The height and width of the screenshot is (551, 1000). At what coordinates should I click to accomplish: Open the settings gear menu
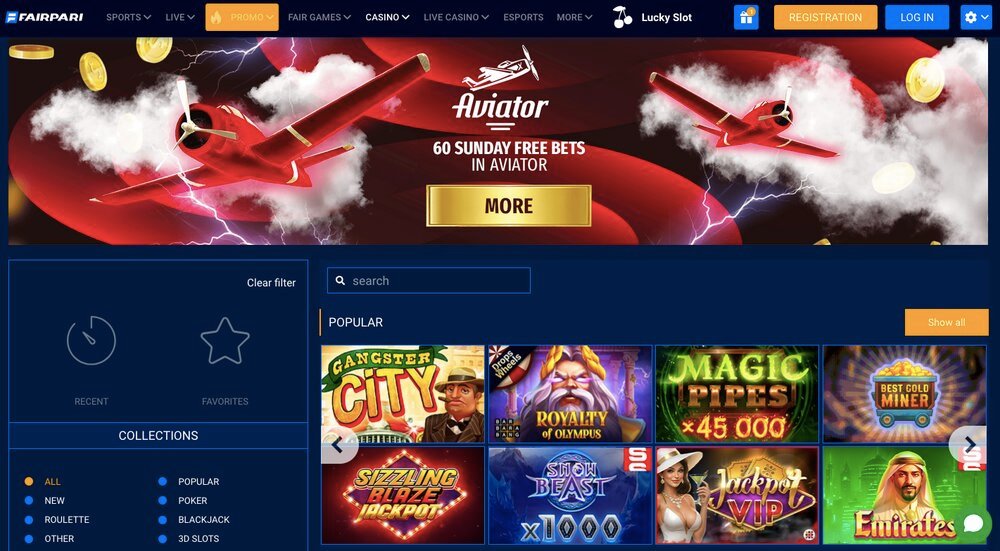point(976,17)
